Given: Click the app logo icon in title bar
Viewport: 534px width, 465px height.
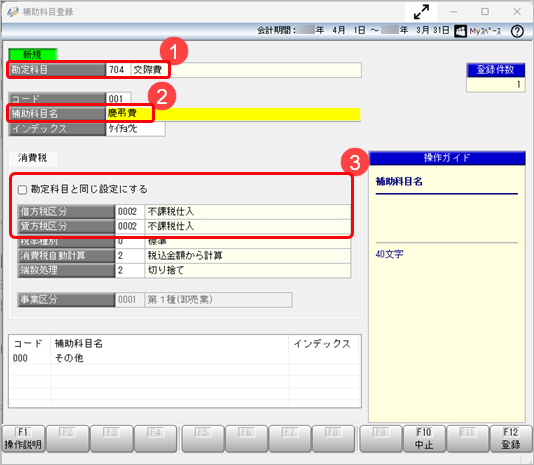Looking at the screenshot, I should click(13, 12).
